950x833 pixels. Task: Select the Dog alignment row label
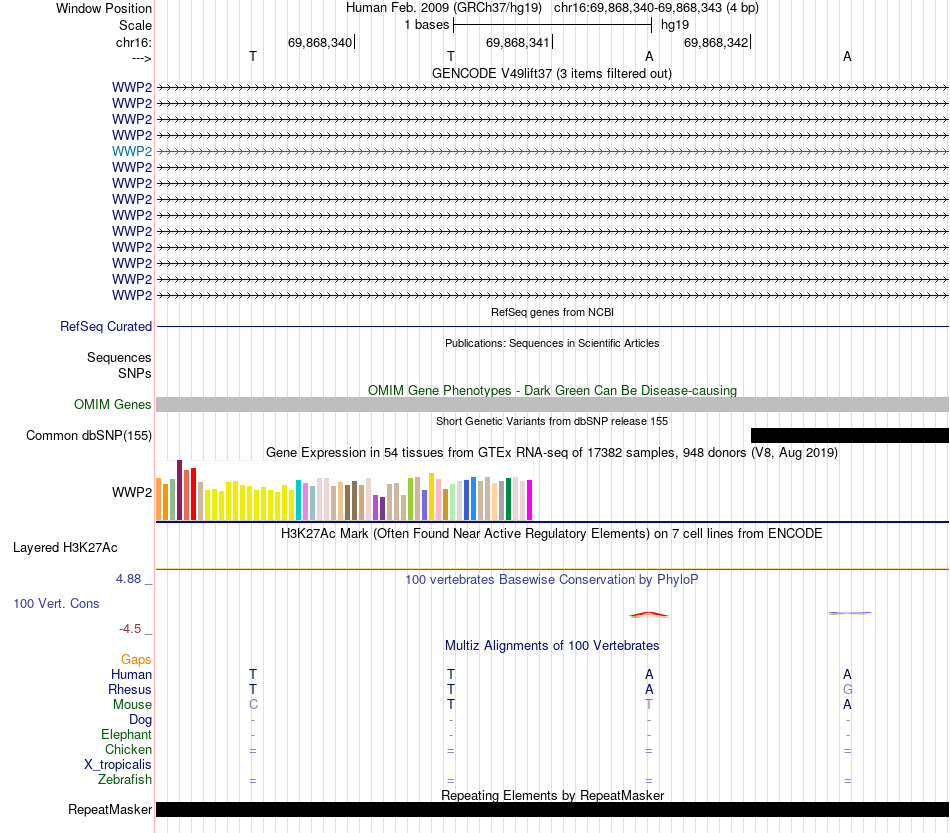(140, 720)
